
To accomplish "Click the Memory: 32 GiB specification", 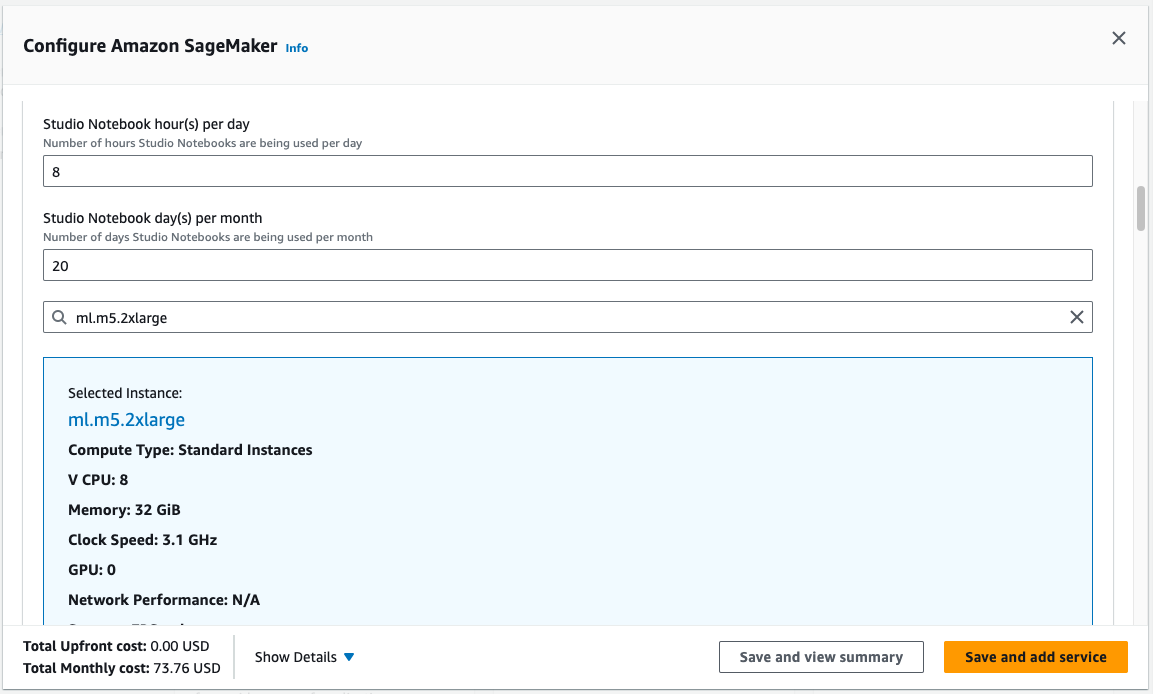I will coord(124,510).
